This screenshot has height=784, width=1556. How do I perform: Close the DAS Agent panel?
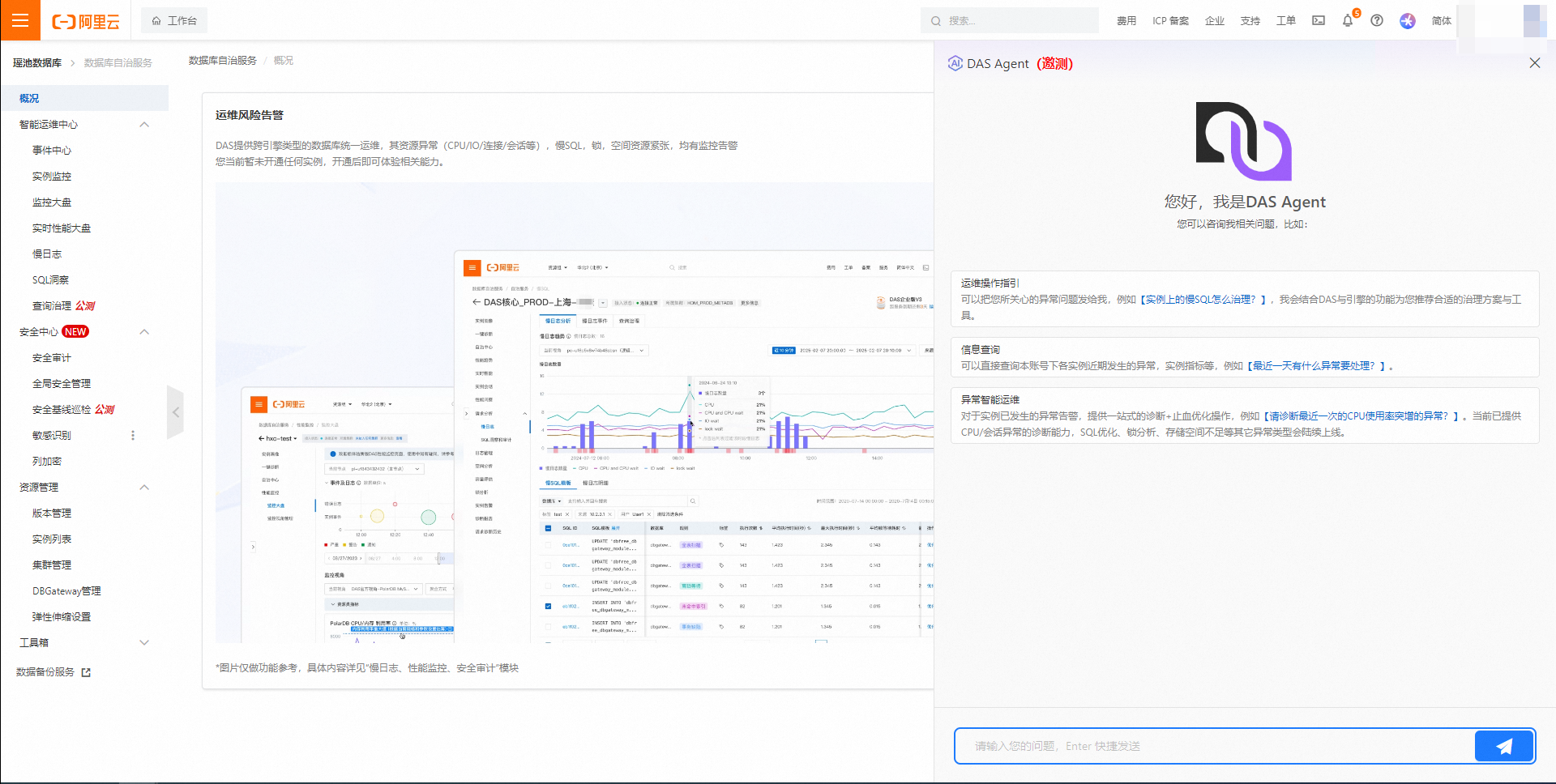[1535, 63]
